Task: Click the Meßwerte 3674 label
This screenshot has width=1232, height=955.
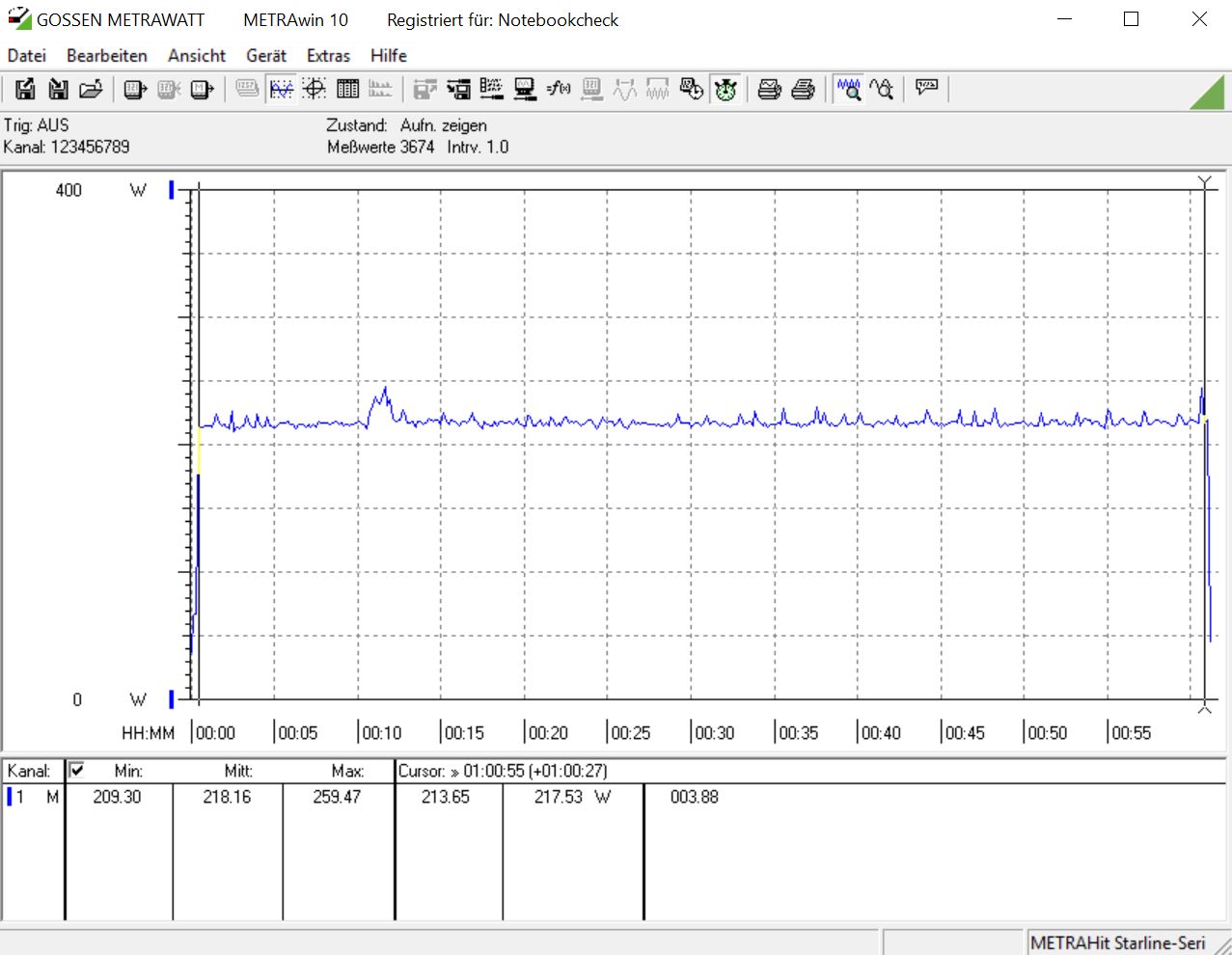Action: pyautogui.click(x=381, y=147)
